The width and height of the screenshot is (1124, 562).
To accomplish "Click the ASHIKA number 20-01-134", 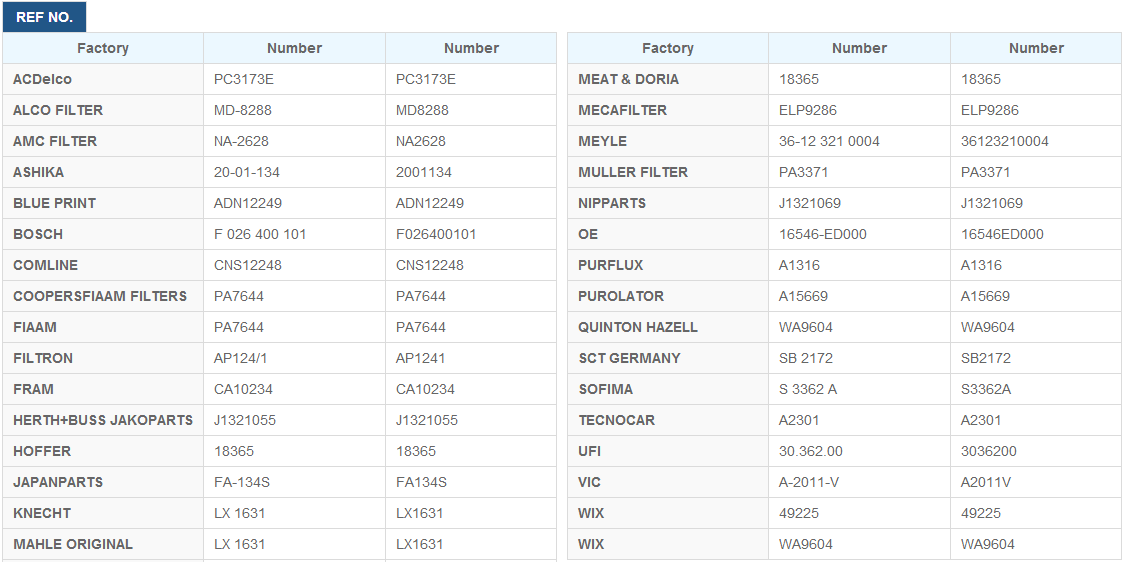I will click(247, 172).
